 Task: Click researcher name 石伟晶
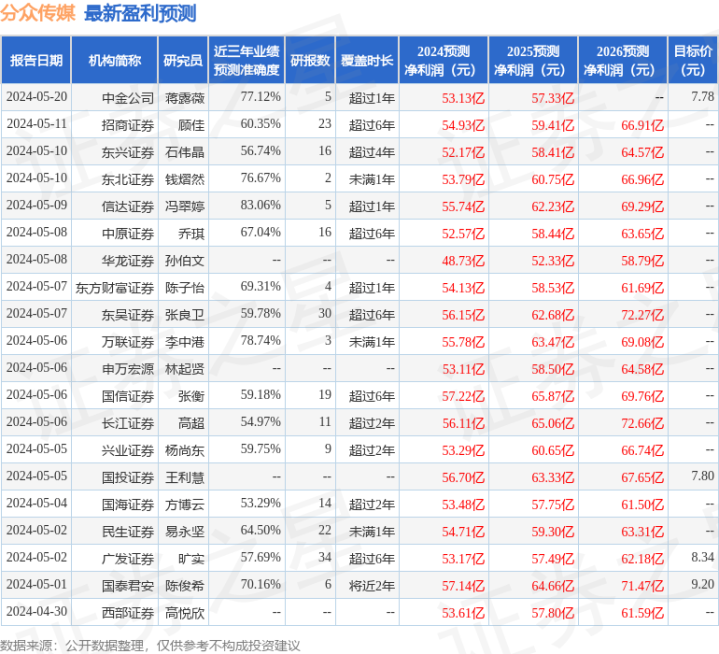[x=184, y=152]
